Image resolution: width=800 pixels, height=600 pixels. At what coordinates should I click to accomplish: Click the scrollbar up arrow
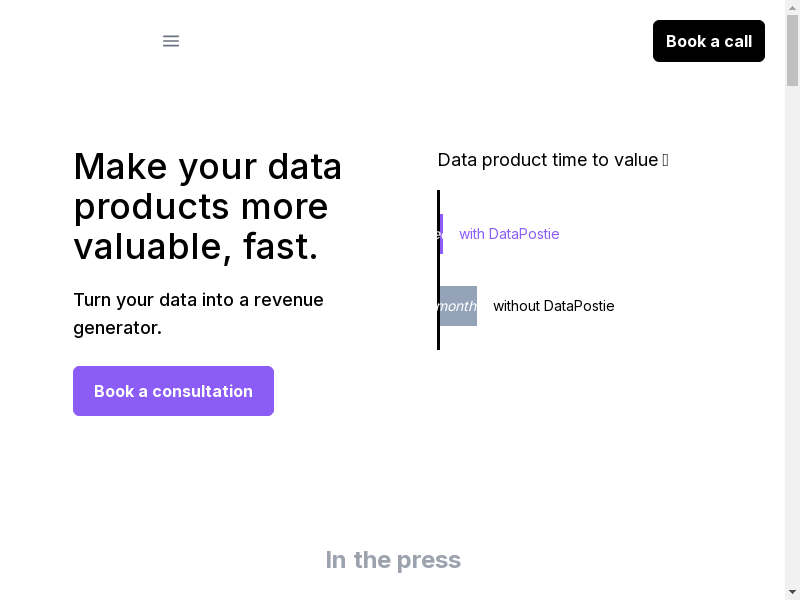pyautogui.click(x=792, y=8)
